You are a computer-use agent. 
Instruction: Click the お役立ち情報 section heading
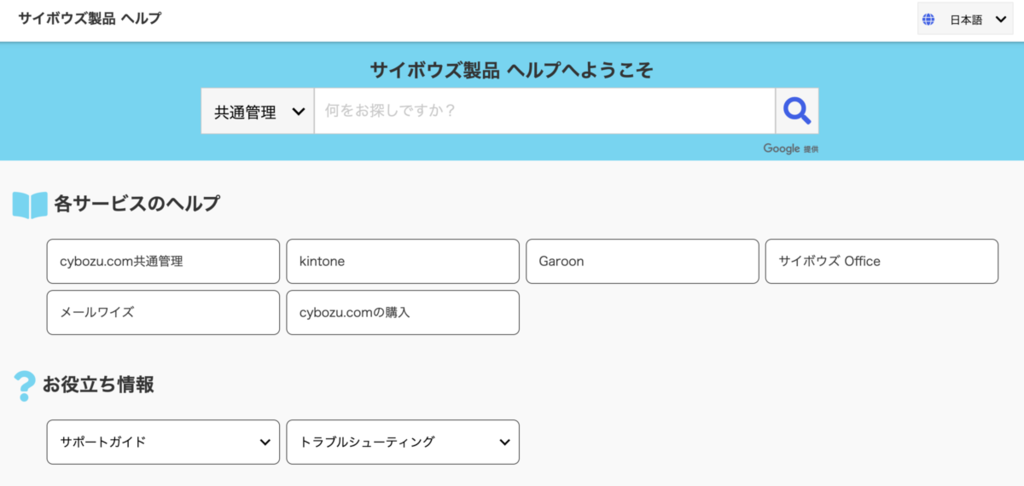[x=98, y=385]
